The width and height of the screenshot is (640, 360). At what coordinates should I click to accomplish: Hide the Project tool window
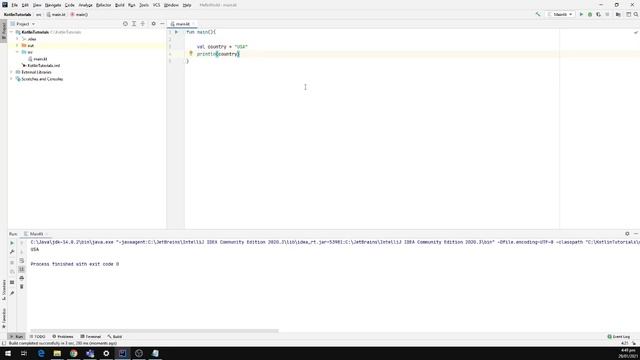click(162, 24)
